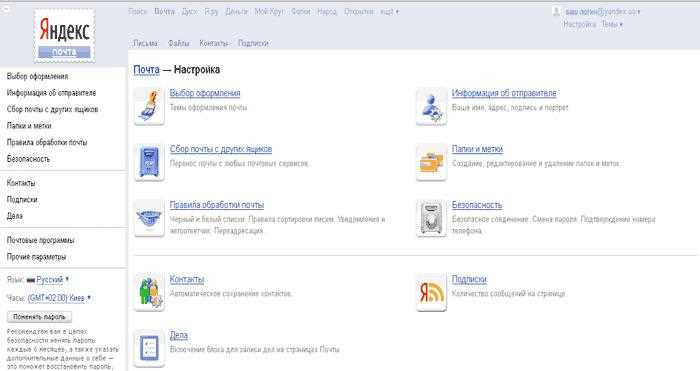Viewport: 700px width, 371px height.
Task: Select Папки и метки in the left sidebar
Action: point(29,126)
